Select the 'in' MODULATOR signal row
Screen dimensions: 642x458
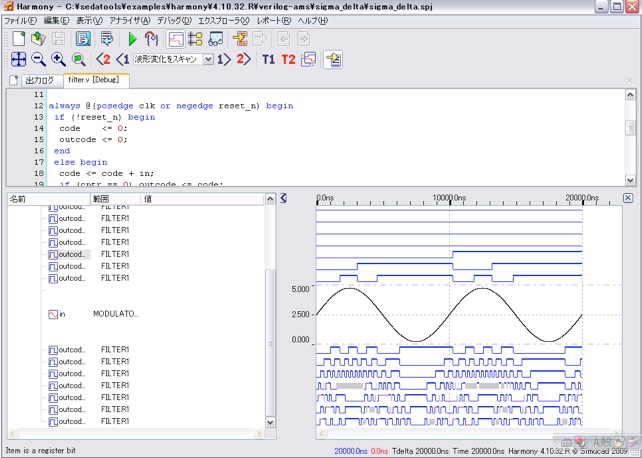(60, 314)
